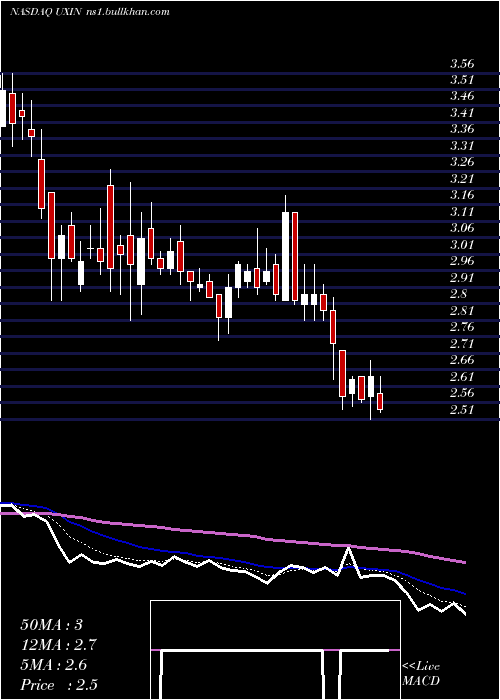Viewport: 500px width, 700px height.
Task: Select the 2.76 price axis label
Action: [462, 327]
